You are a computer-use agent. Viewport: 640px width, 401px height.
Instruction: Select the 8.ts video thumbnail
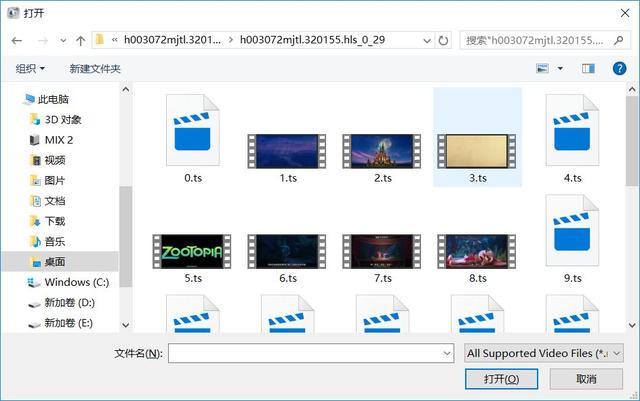pos(476,251)
